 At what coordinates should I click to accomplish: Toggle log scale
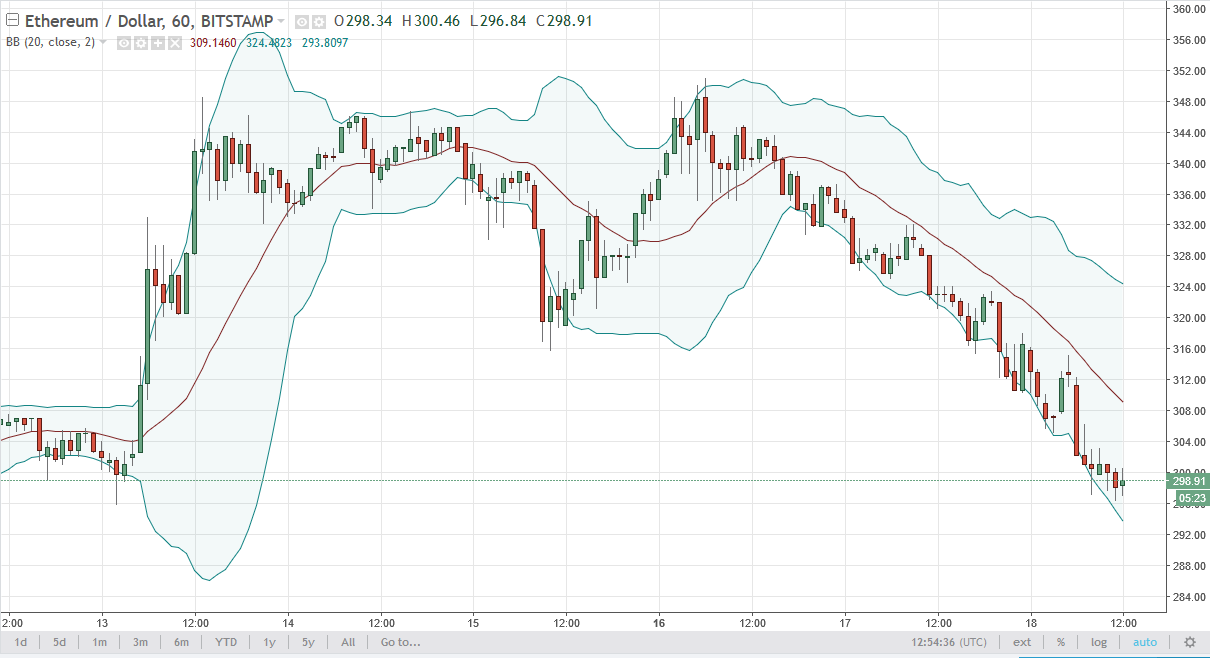1098,642
